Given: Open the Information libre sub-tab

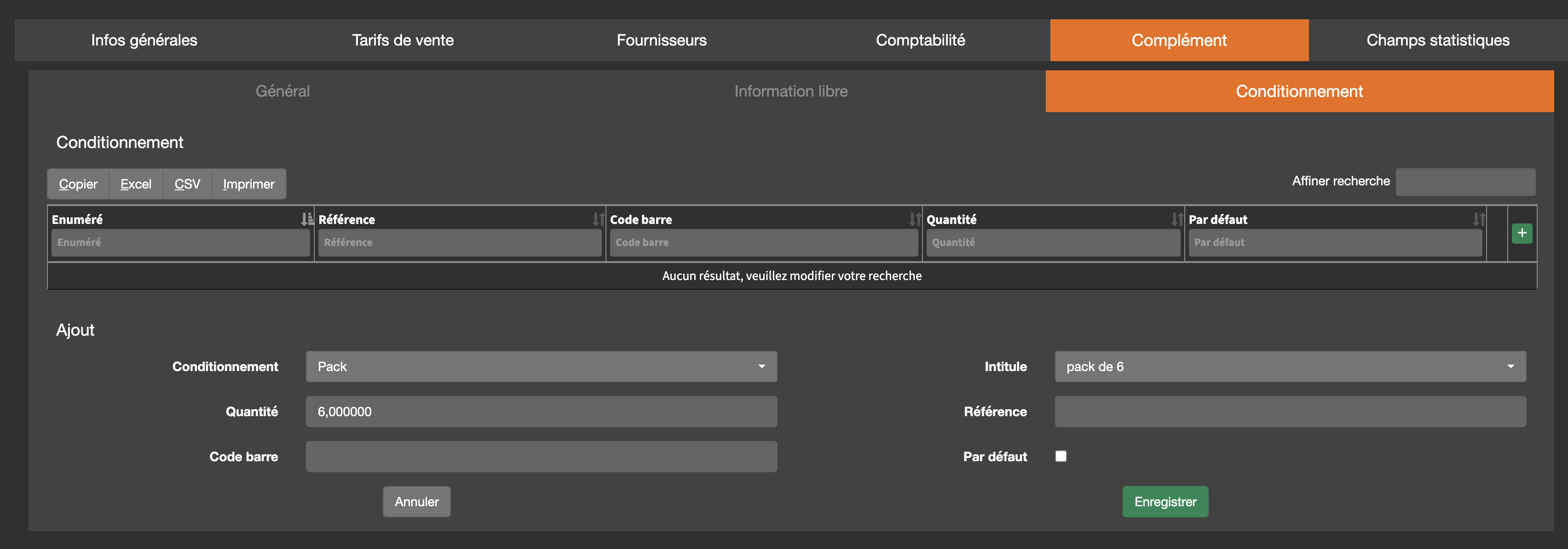Looking at the screenshot, I should point(790,91).
